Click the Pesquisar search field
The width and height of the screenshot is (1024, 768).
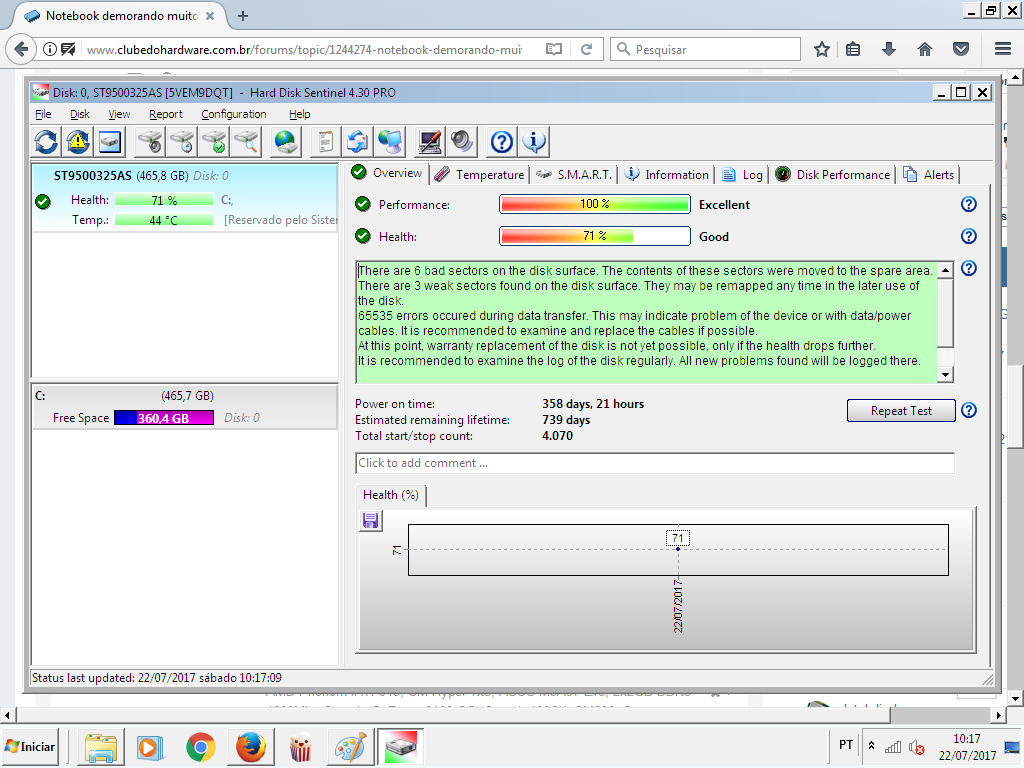(x=705, y=50)
